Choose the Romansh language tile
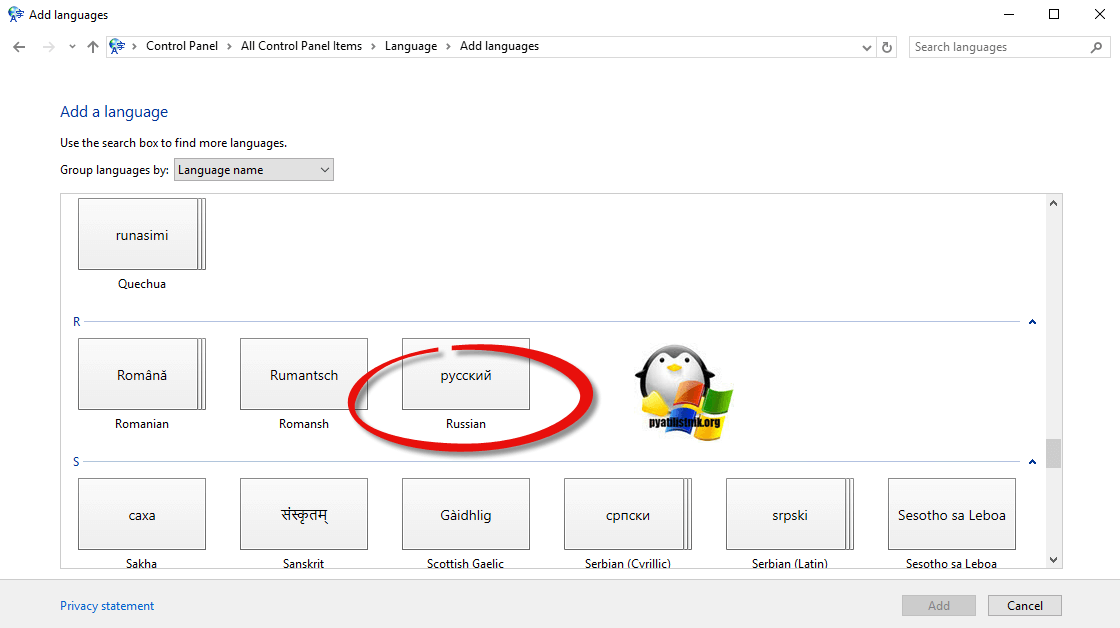Screen dimensions: 1120x628 tap(304, 375)
